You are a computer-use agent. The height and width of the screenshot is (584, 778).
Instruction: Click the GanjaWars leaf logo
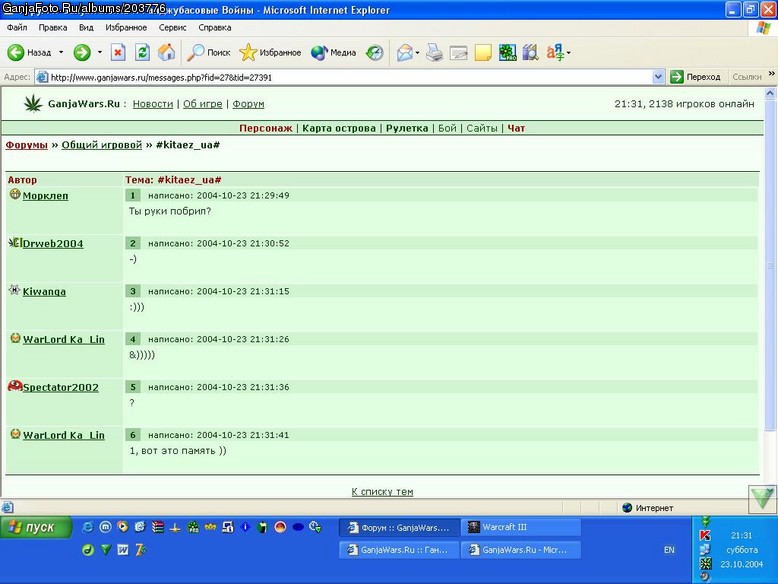coord(33,103)
